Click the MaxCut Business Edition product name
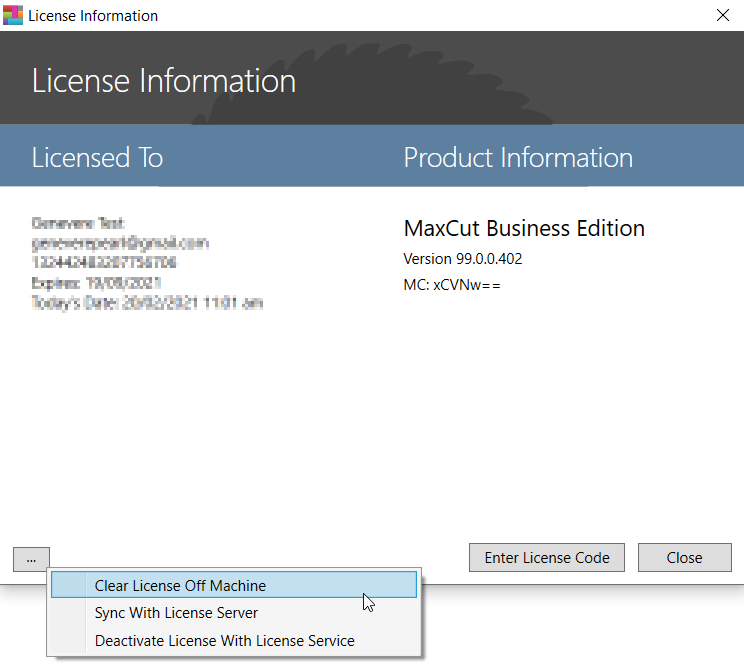The height and width of the screenshot is (666, 744). [x=523, y=228]
